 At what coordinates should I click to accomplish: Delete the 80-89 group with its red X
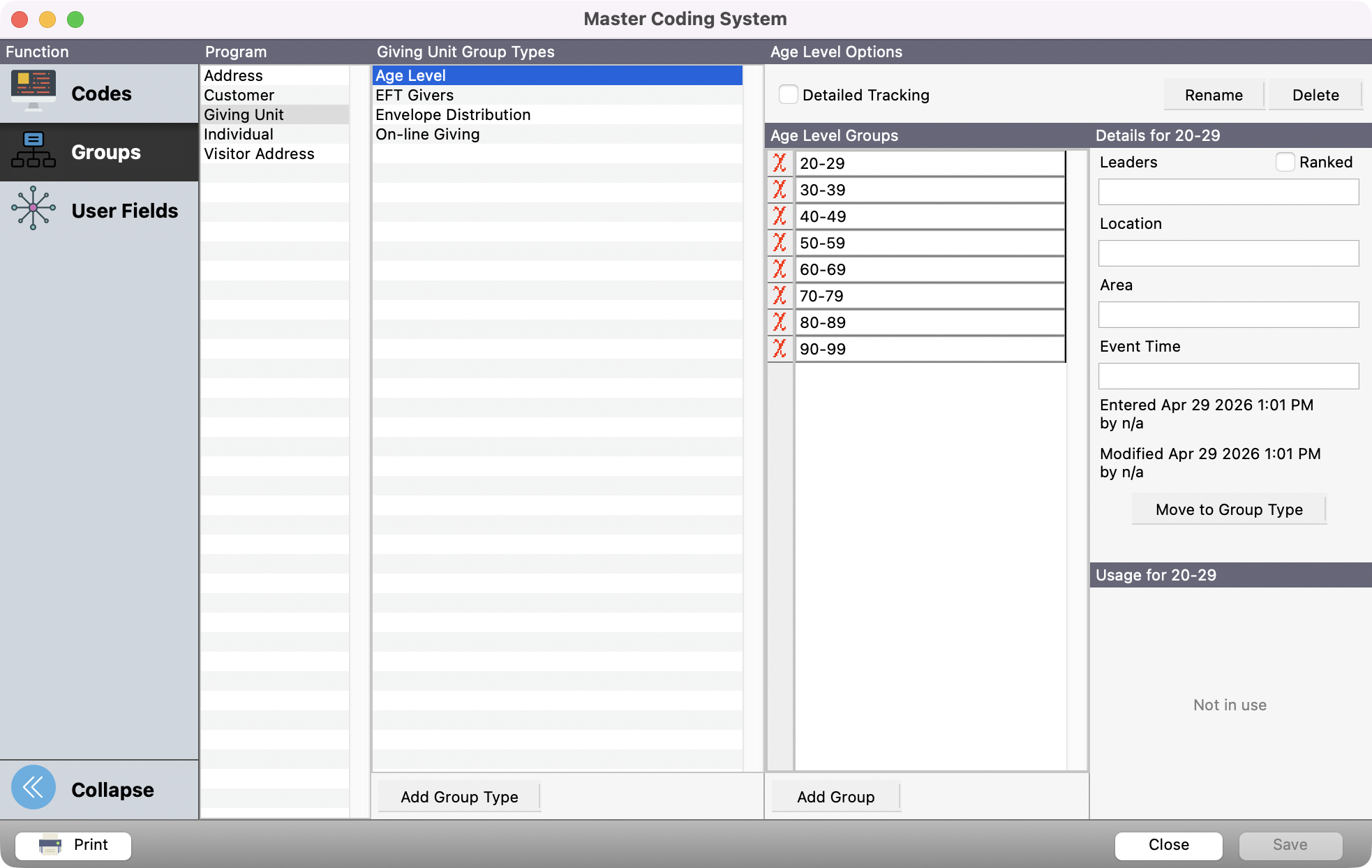pos(780,322)
